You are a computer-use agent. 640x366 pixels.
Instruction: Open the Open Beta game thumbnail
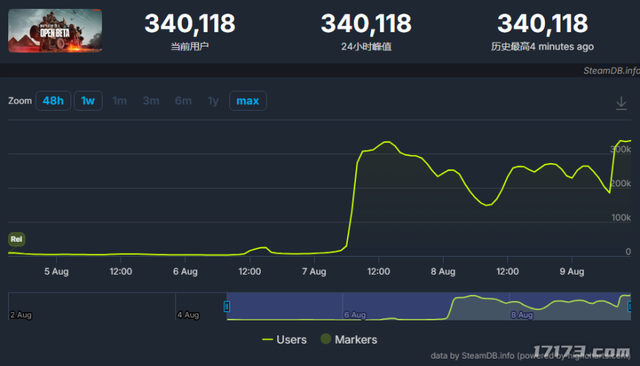click(55, 31)
